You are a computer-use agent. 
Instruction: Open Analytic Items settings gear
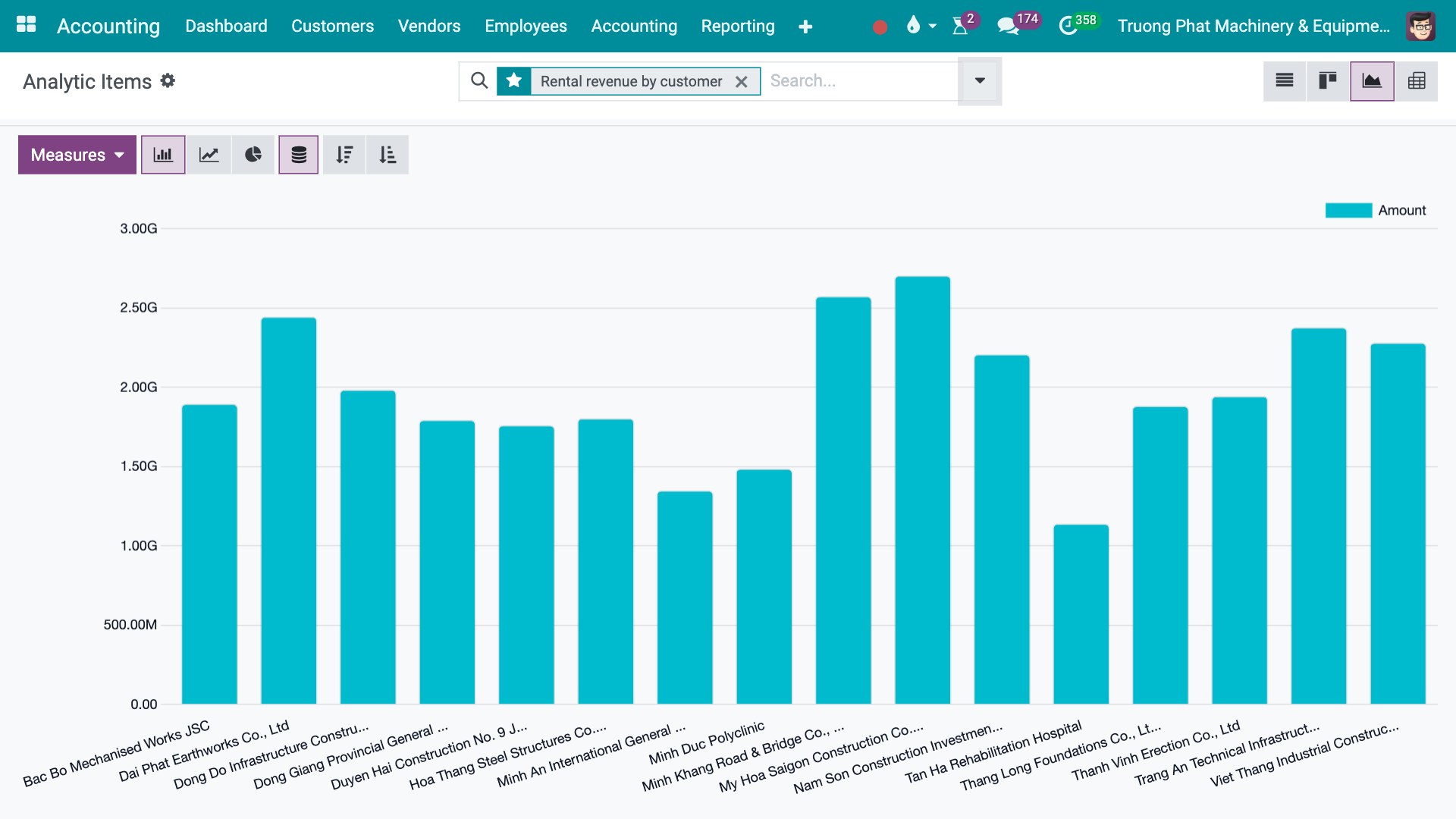coord(168,80)
